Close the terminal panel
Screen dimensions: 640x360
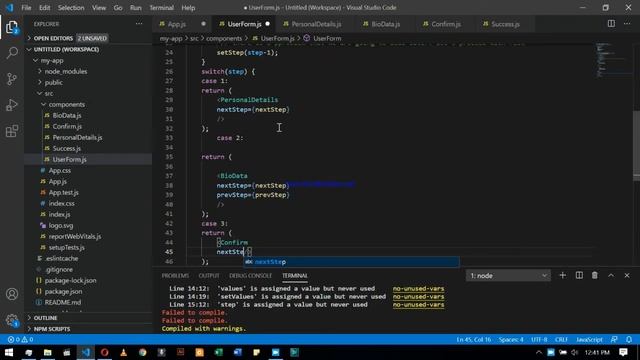pyautogui.click(x=627, y=276)
